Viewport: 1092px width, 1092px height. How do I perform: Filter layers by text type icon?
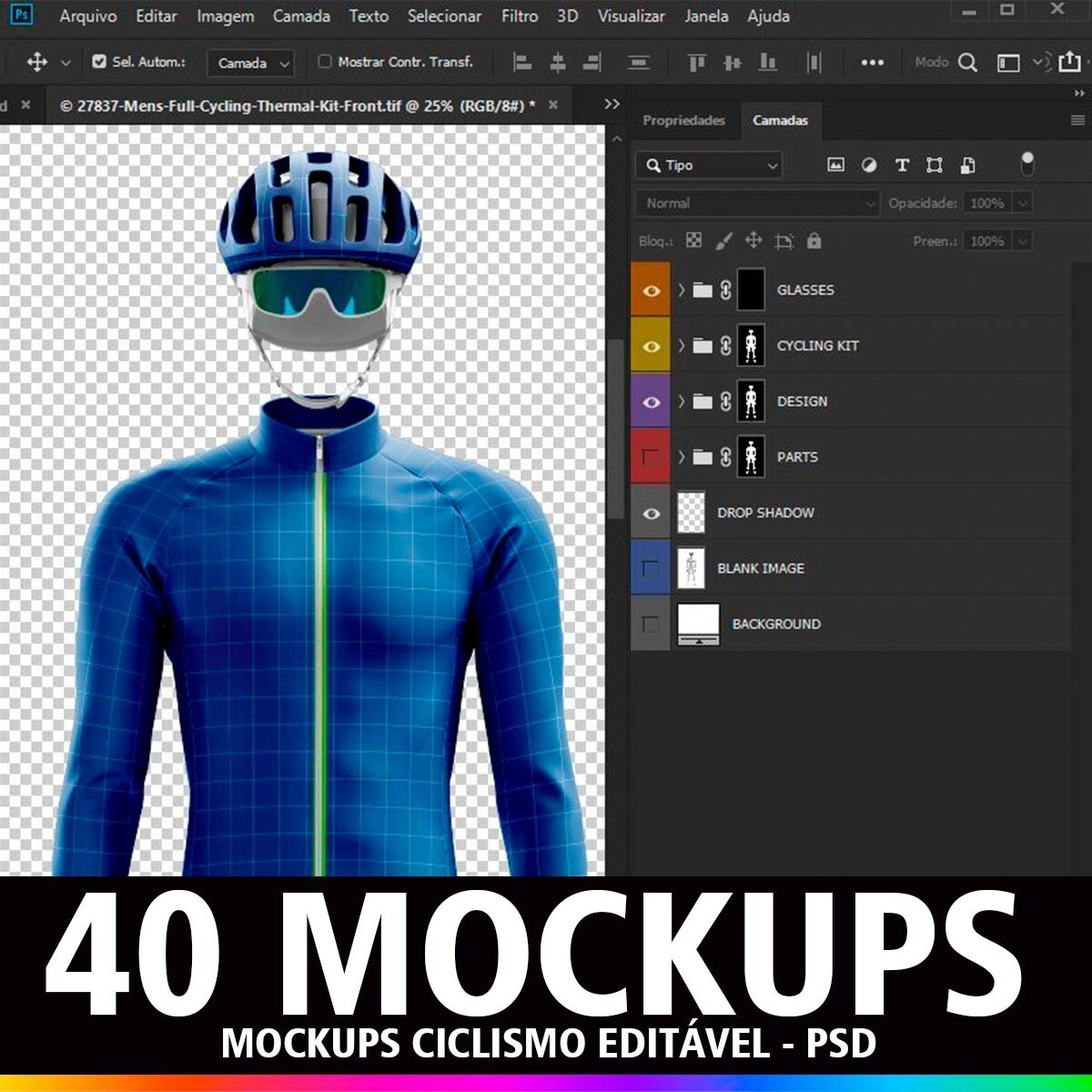(902, 165)
